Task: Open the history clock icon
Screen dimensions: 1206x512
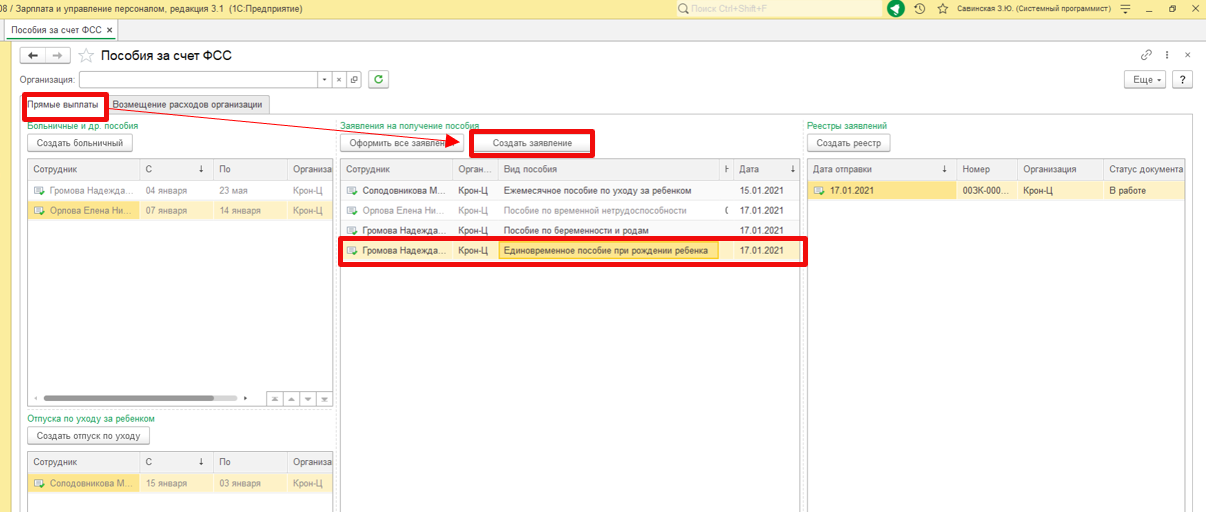Action: (x=919, y=9)
